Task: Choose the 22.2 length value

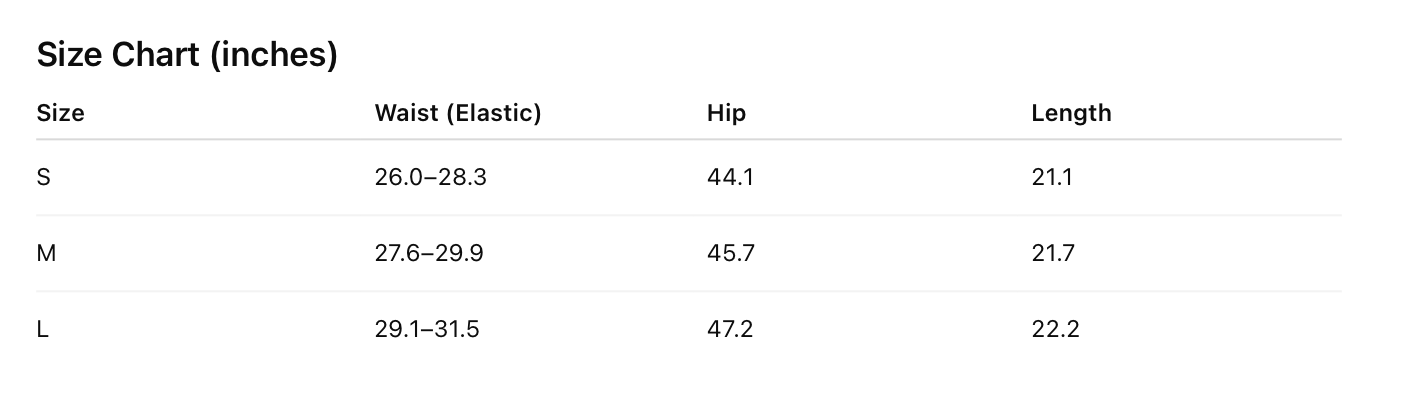Action: click(1055, 329)
